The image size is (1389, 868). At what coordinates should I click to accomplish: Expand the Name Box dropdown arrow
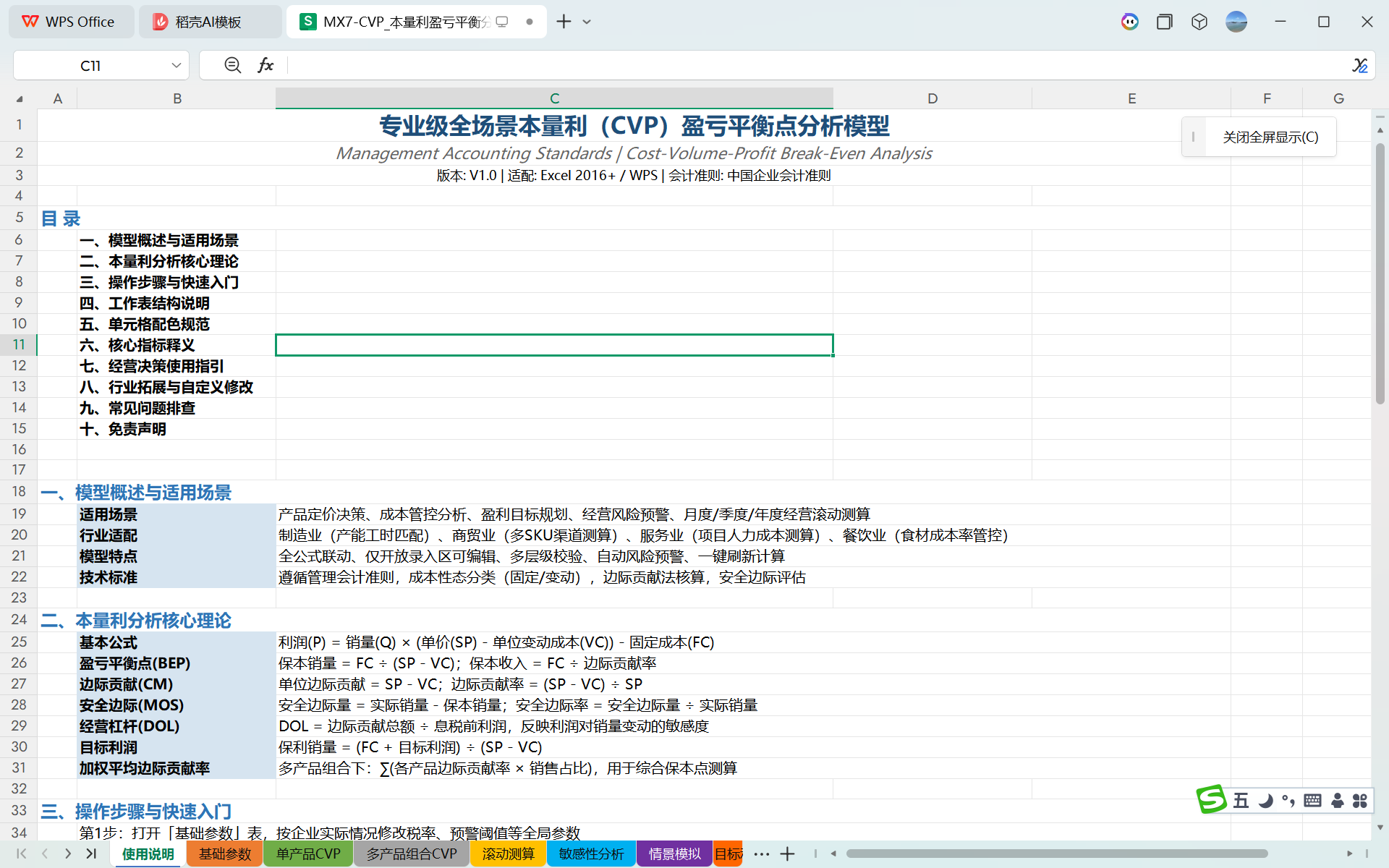pos(176,65)
